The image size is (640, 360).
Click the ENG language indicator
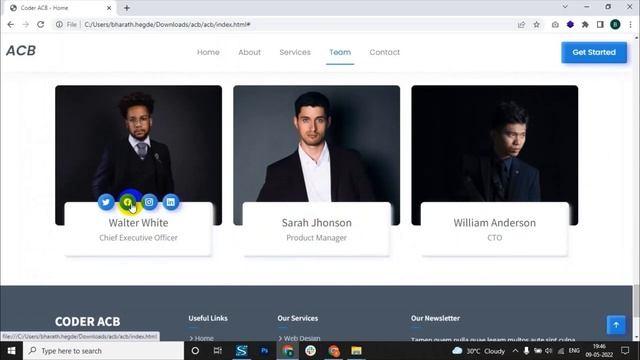(574, 351)
